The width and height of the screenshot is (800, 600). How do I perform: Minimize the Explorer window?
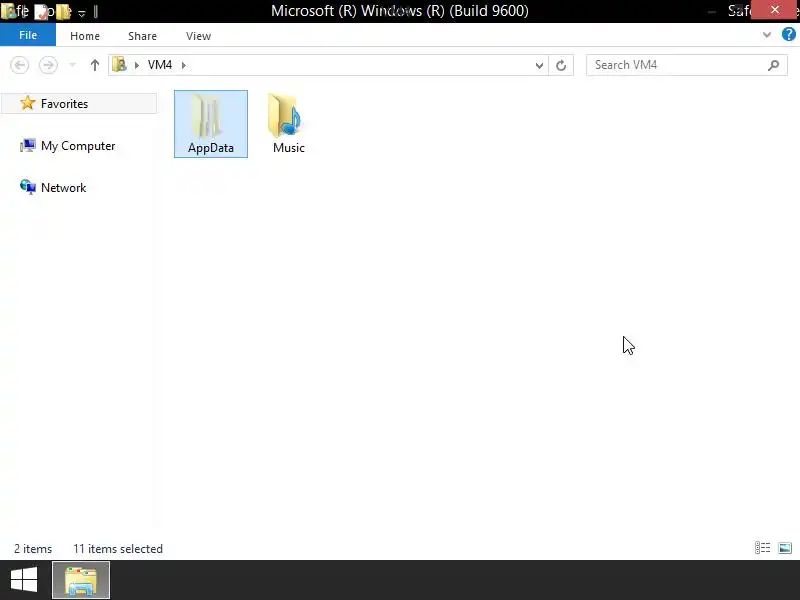712,10
